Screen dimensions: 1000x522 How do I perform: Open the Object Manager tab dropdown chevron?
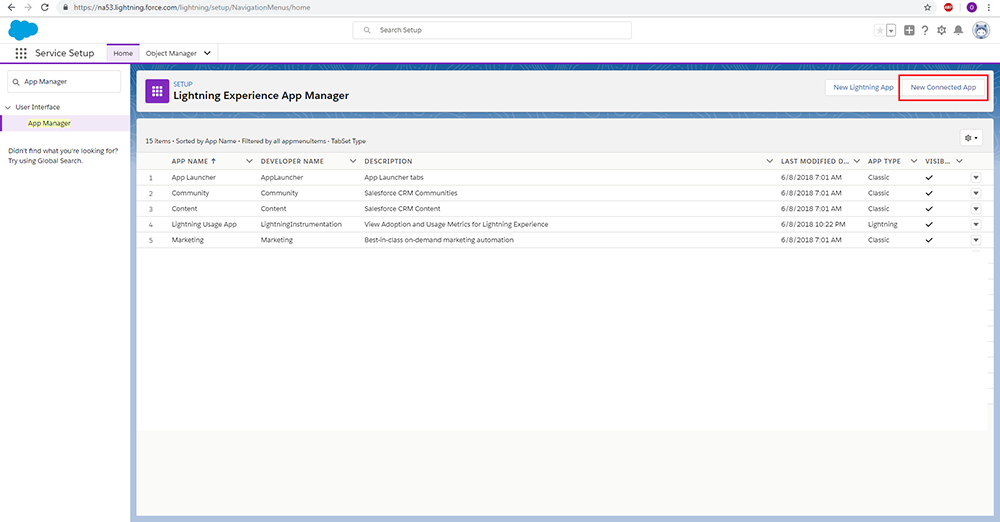coord(207,54)
